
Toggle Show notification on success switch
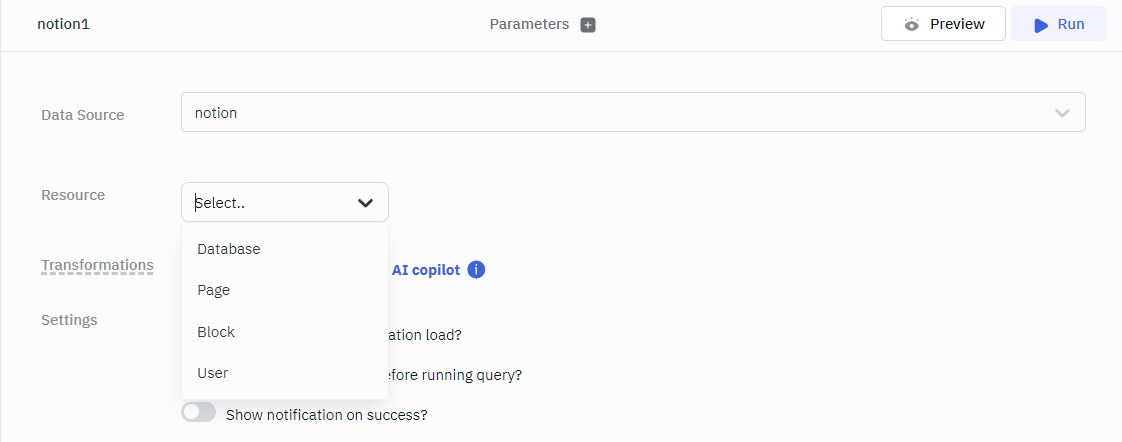tap(199, 412)
